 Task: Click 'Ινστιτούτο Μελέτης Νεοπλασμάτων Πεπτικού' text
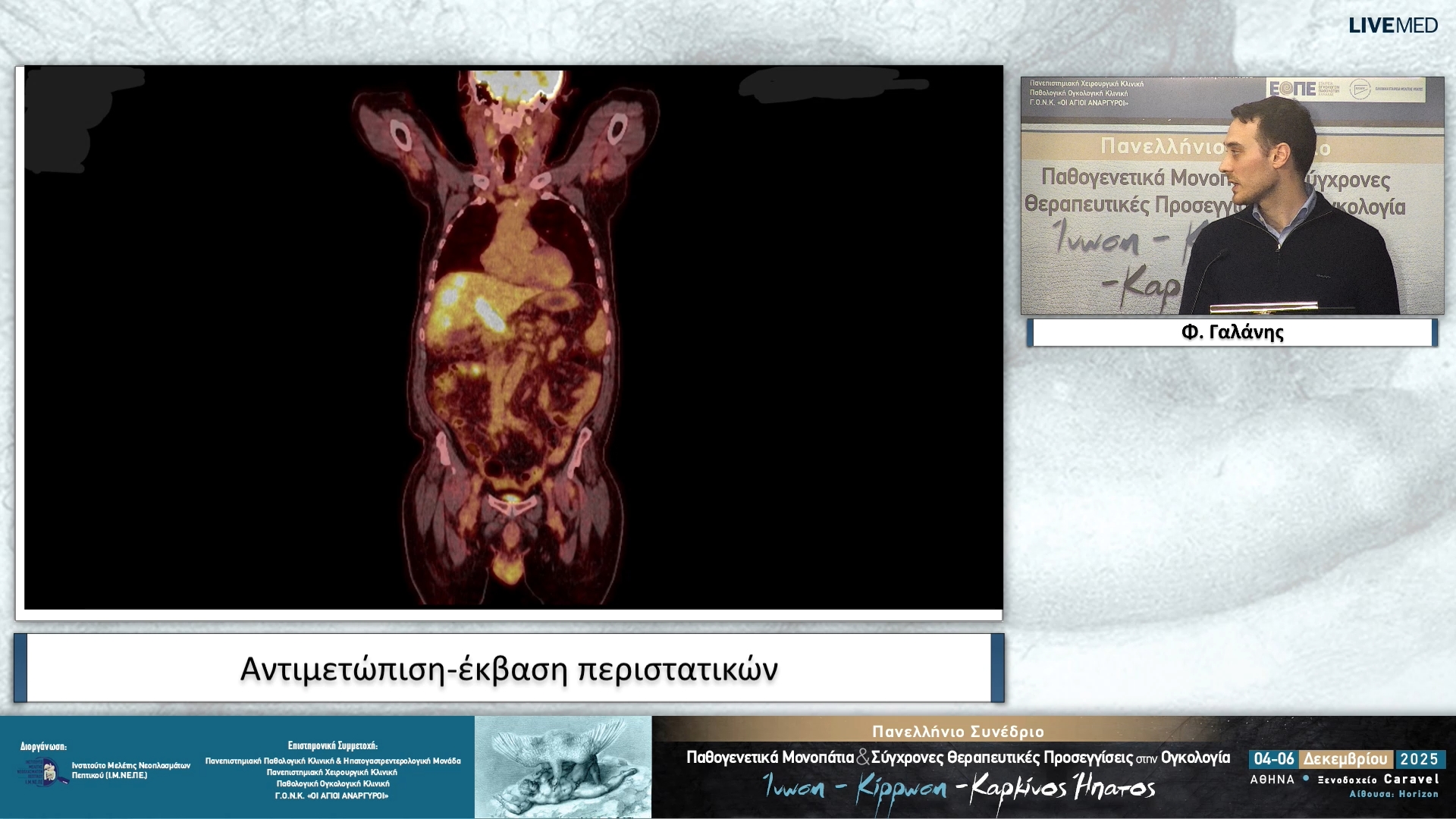(x=130, y=770)
